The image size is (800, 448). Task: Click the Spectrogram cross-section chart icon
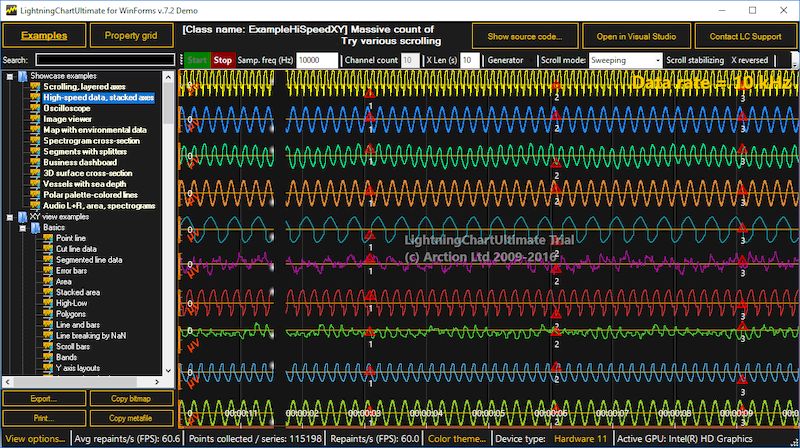(x=35, y=140)
